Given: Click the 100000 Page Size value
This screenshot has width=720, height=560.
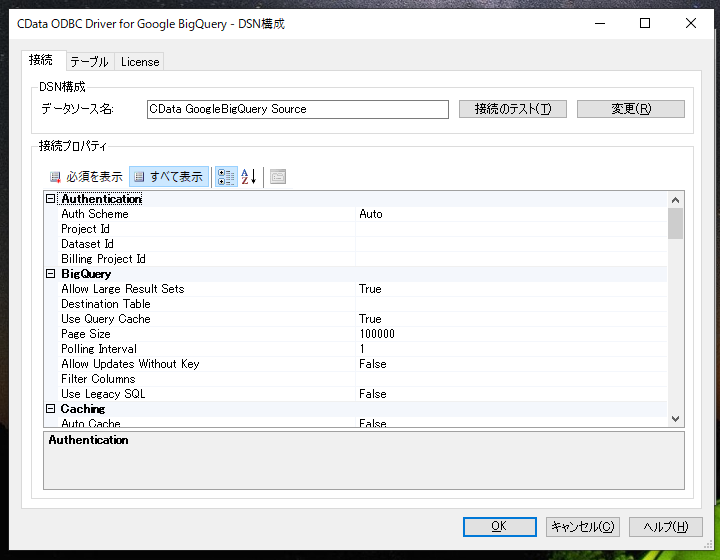Looking at the screenshot, I should tap(377, 334).
